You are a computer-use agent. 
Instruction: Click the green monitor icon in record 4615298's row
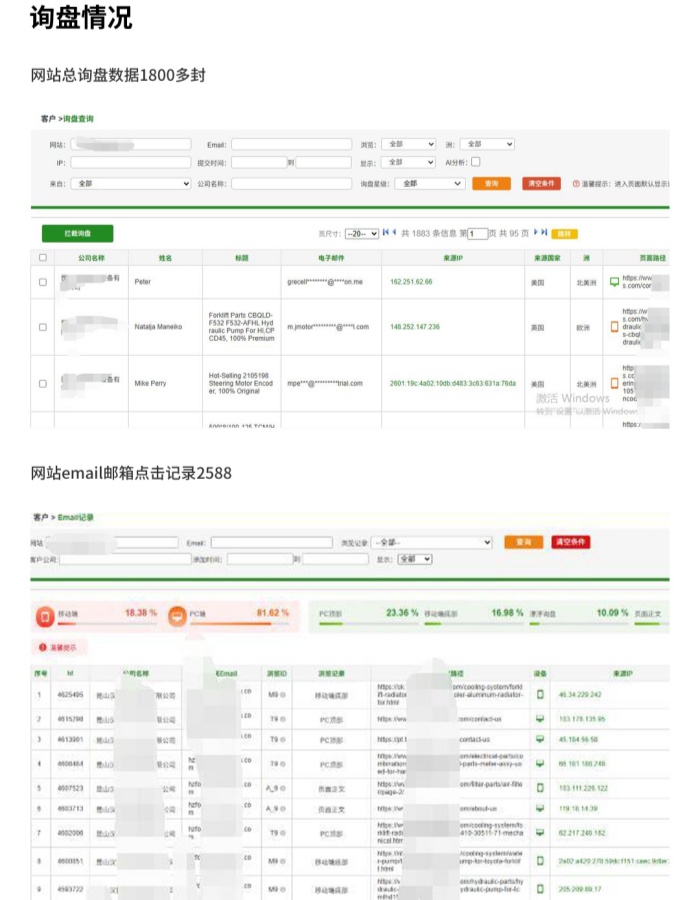click(541, 718)
